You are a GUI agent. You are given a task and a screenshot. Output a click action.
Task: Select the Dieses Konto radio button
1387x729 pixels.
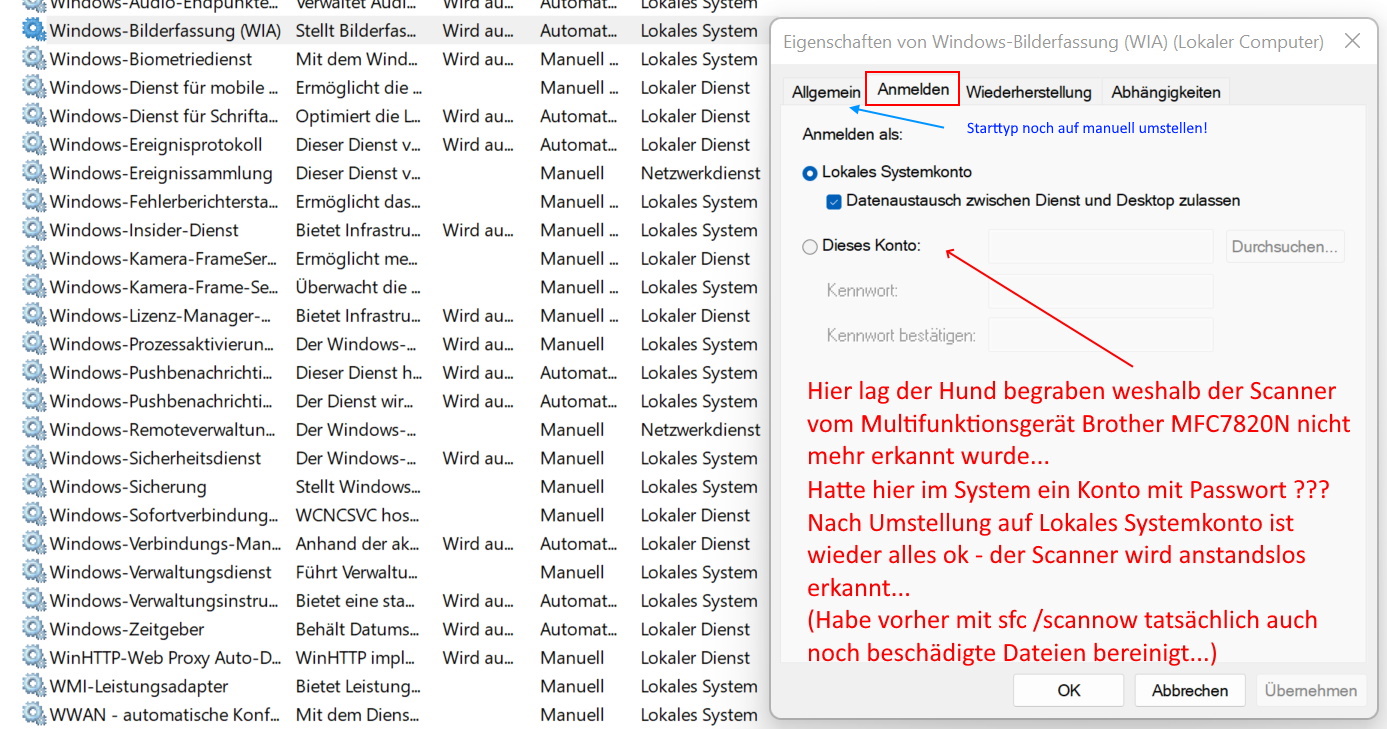click(x=810, y=246)
